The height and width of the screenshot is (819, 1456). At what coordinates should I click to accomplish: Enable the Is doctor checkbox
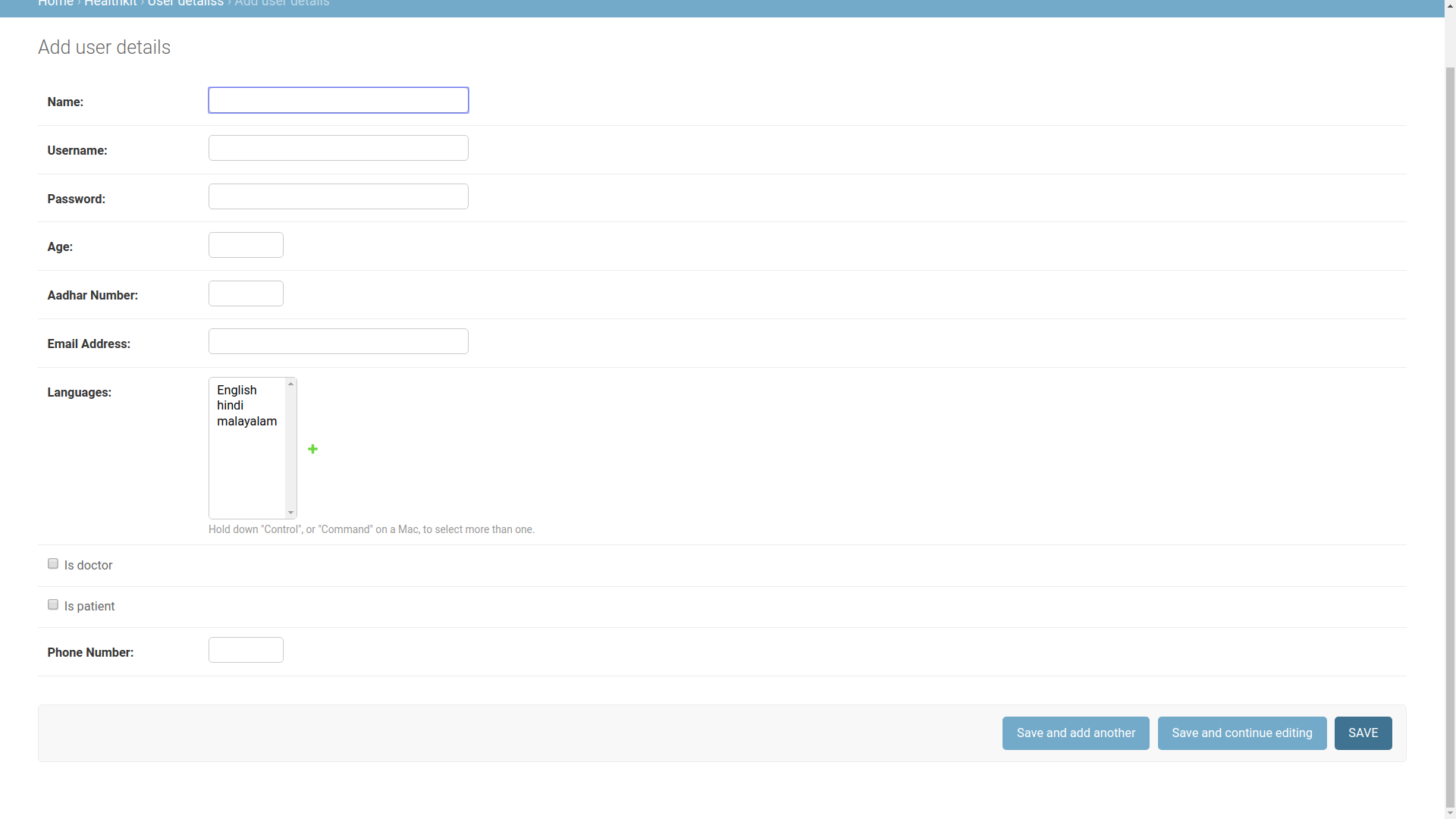click(53, 563)
